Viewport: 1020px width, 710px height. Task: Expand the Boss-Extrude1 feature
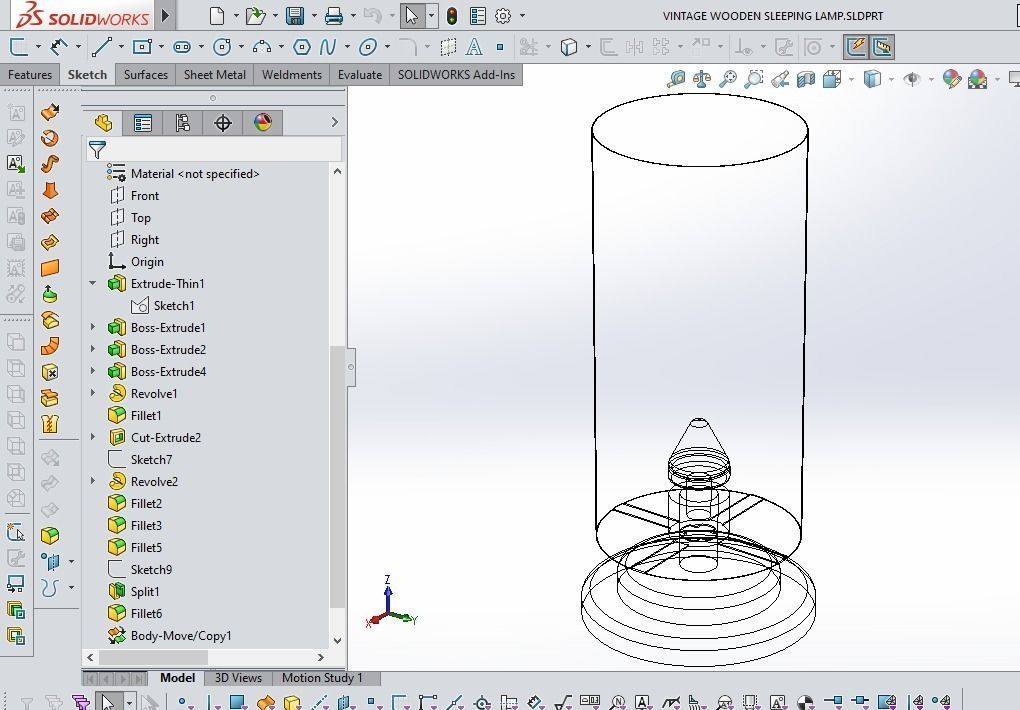(93, 327)
